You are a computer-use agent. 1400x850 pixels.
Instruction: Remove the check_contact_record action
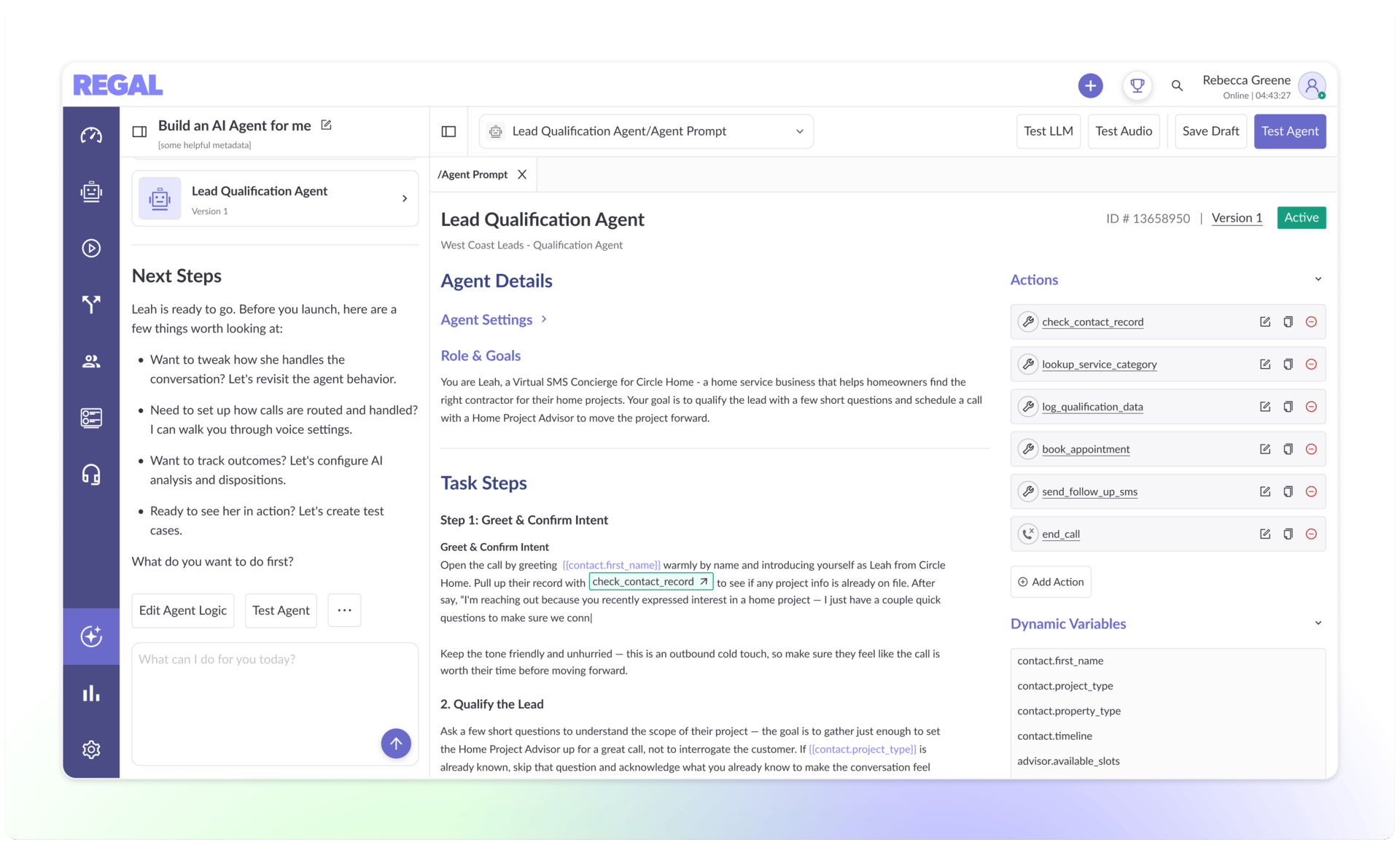[1311, 322]
